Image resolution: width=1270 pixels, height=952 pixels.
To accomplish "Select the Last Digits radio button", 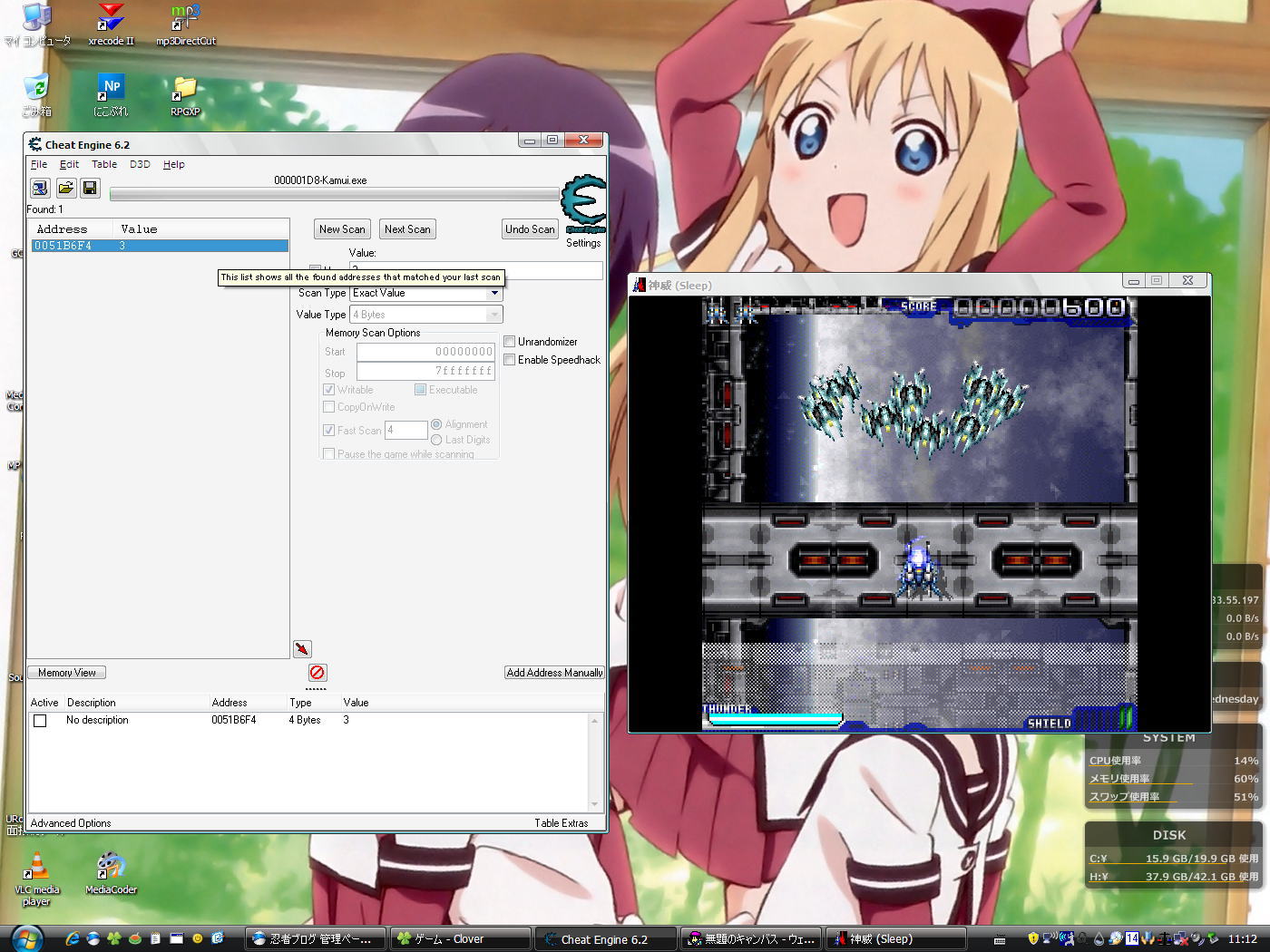I will tap(436, 440).
